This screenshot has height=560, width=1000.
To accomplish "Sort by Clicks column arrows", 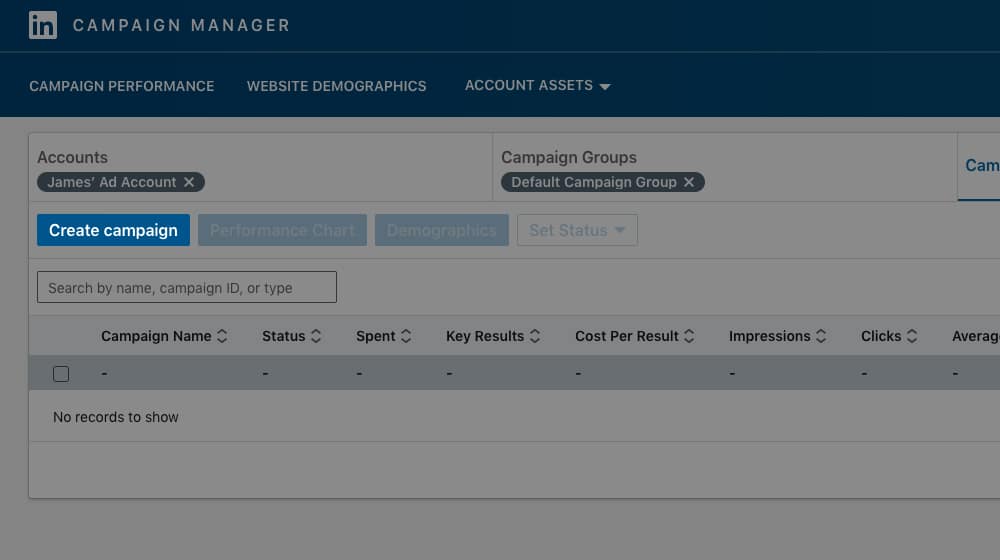I will (x=912, y=336).
